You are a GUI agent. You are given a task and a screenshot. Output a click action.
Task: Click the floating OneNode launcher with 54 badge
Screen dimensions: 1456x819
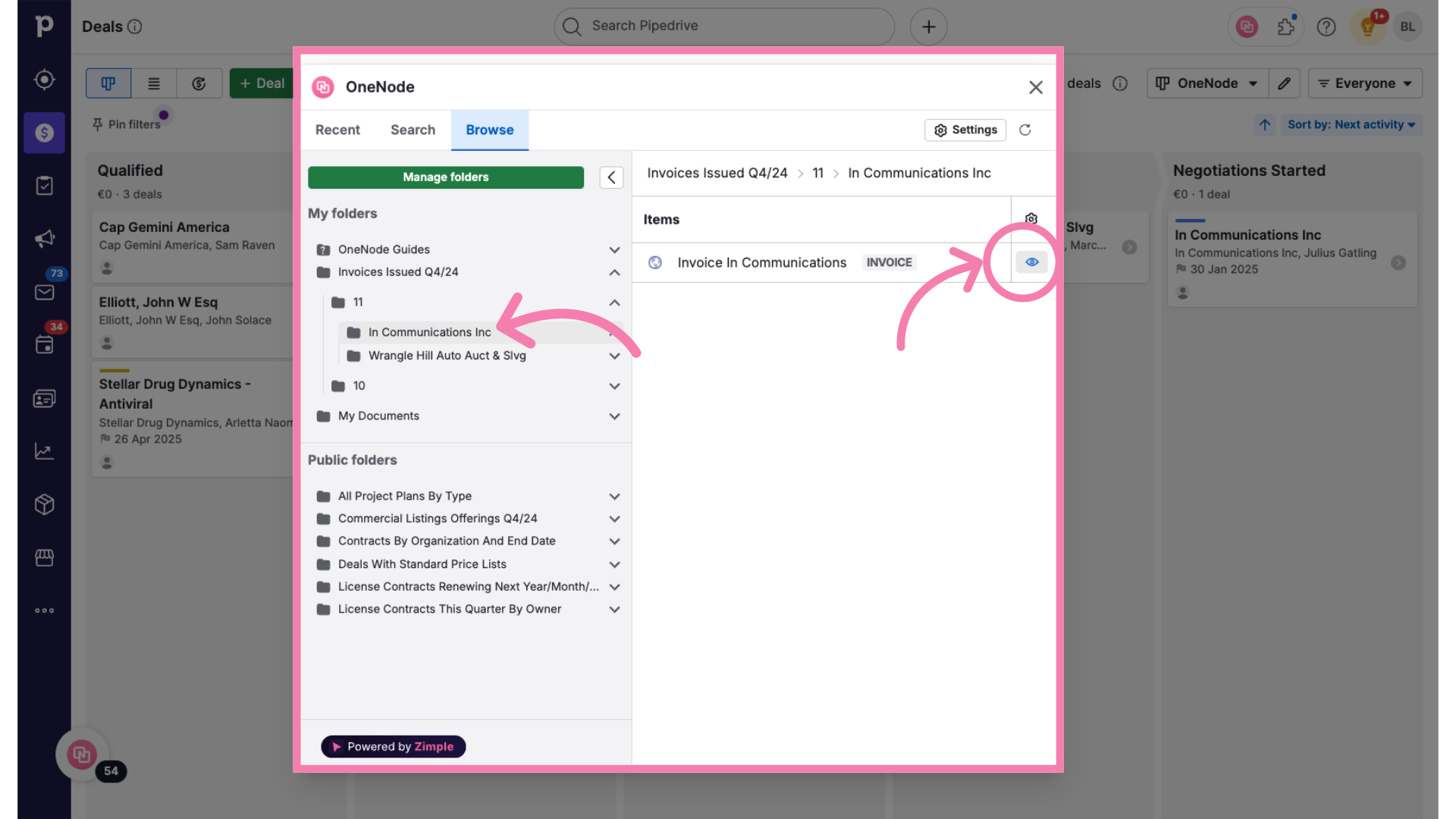click(x=81, y=755)
